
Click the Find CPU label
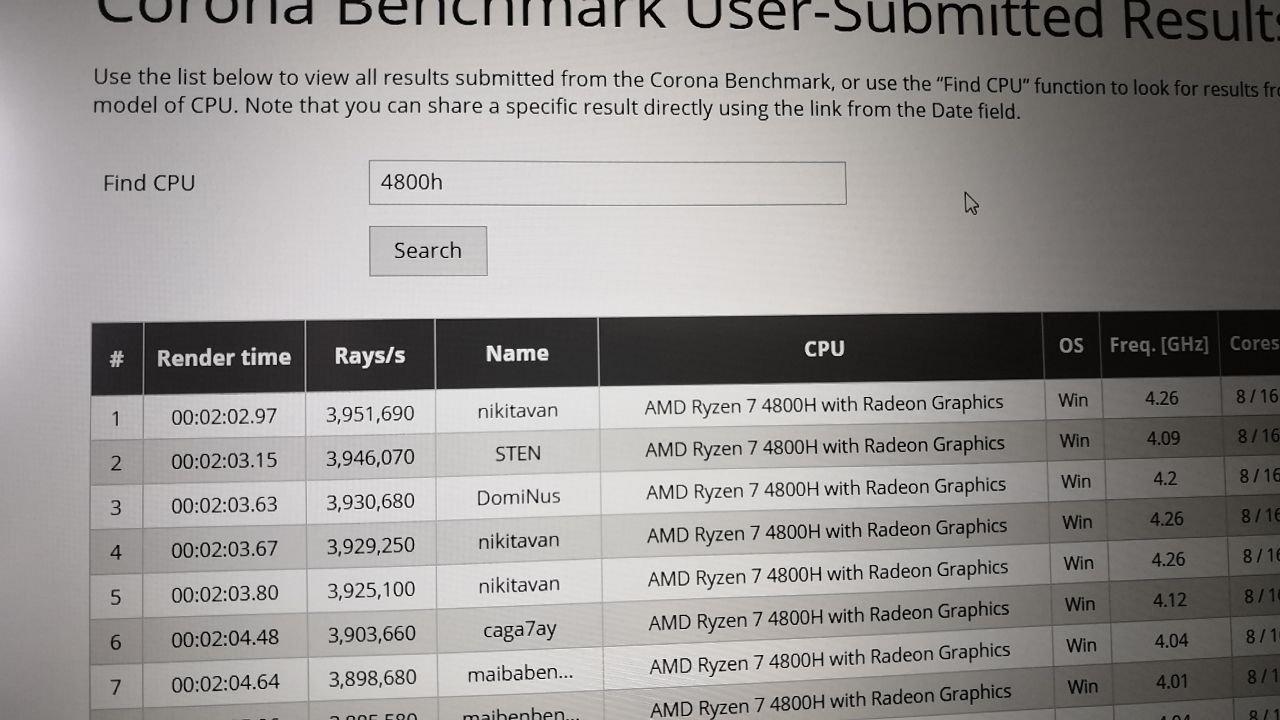coord(149,183)
